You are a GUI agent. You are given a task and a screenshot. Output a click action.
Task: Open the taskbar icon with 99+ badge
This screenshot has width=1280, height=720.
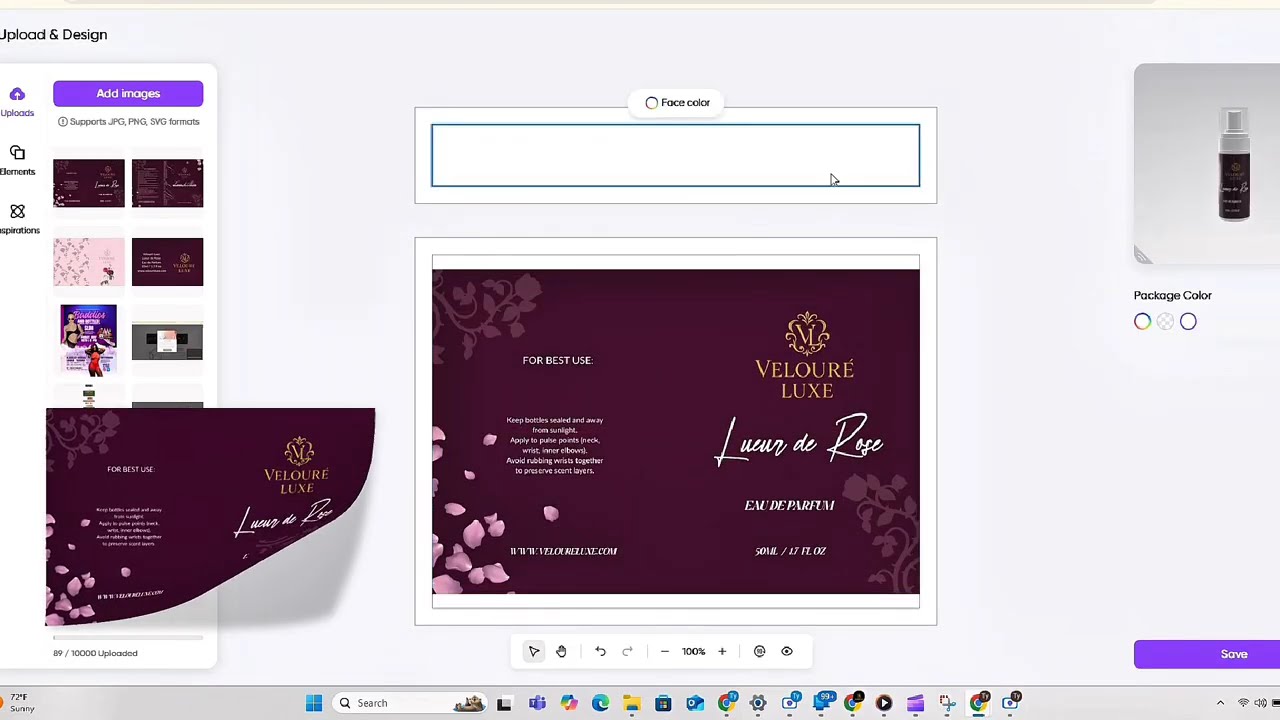point(822,702)
